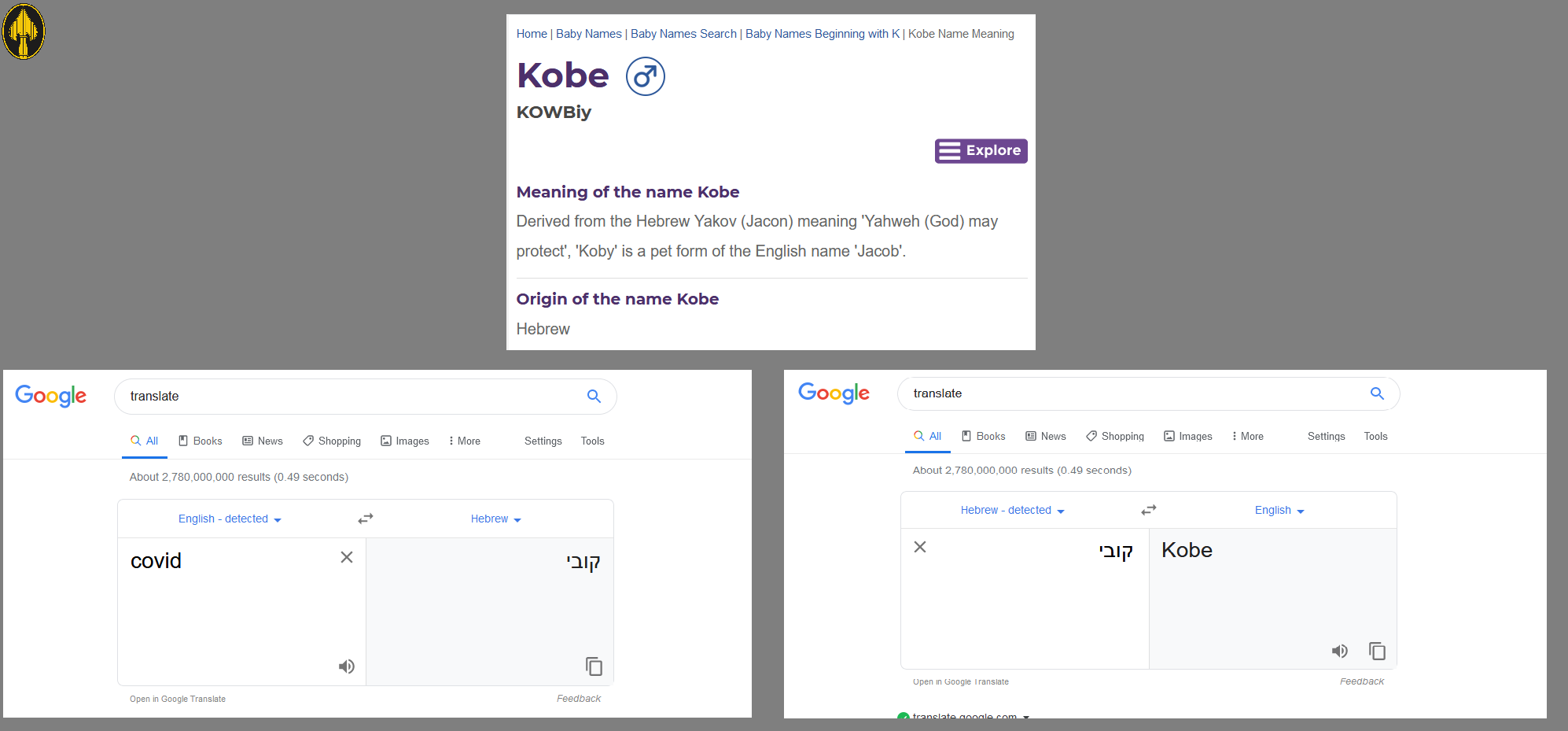Open the Hebrew target language dropdown
The height and width of the screenshot is (731, 1568).
coord(496,519)
